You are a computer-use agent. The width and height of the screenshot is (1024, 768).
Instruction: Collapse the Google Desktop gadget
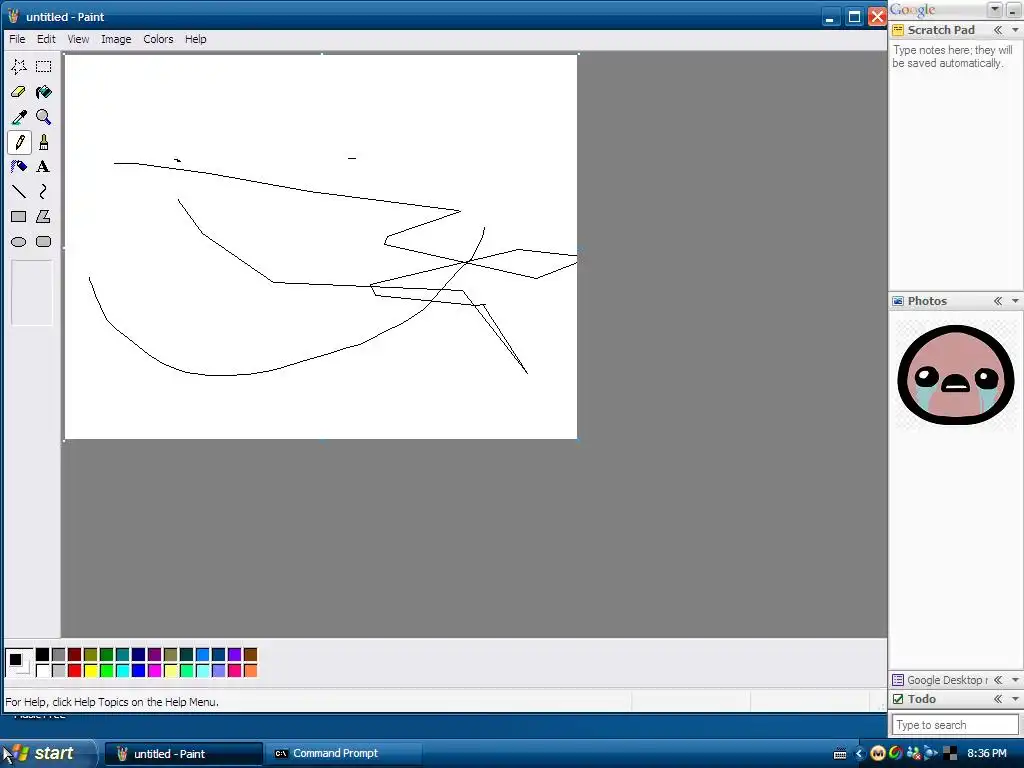click(x=998, y=680)
